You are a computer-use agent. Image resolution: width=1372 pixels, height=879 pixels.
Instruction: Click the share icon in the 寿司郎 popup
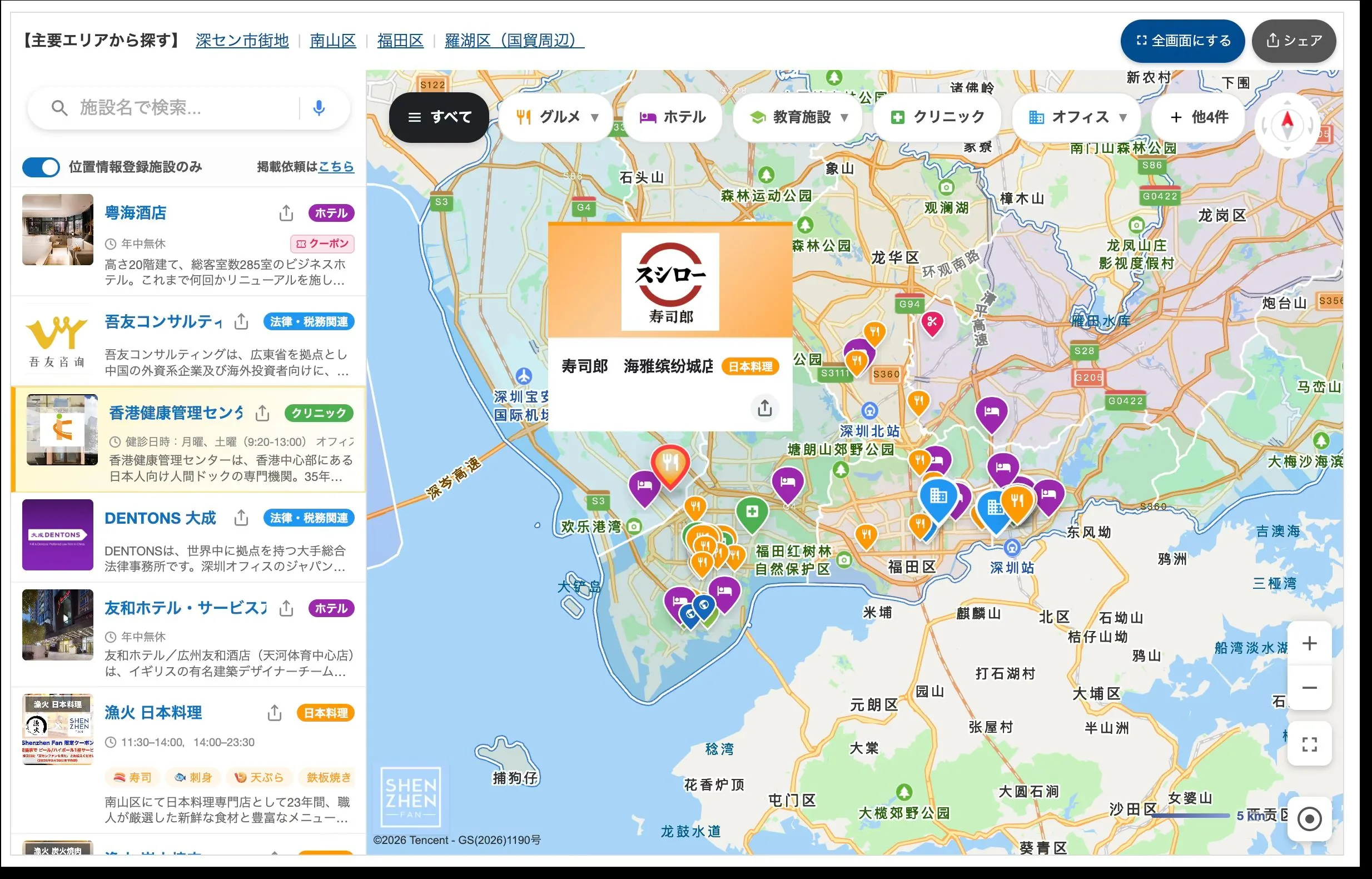coord(765,408)
